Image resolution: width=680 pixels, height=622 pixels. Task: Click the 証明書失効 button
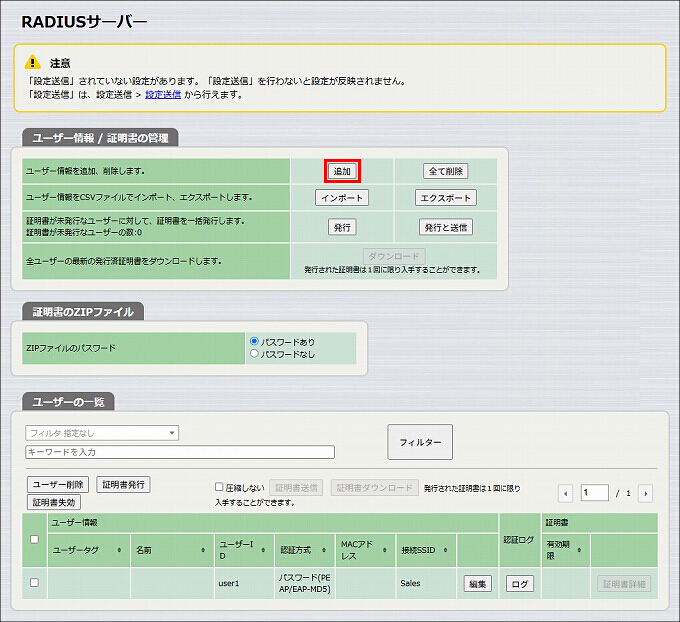pos(54,502)
